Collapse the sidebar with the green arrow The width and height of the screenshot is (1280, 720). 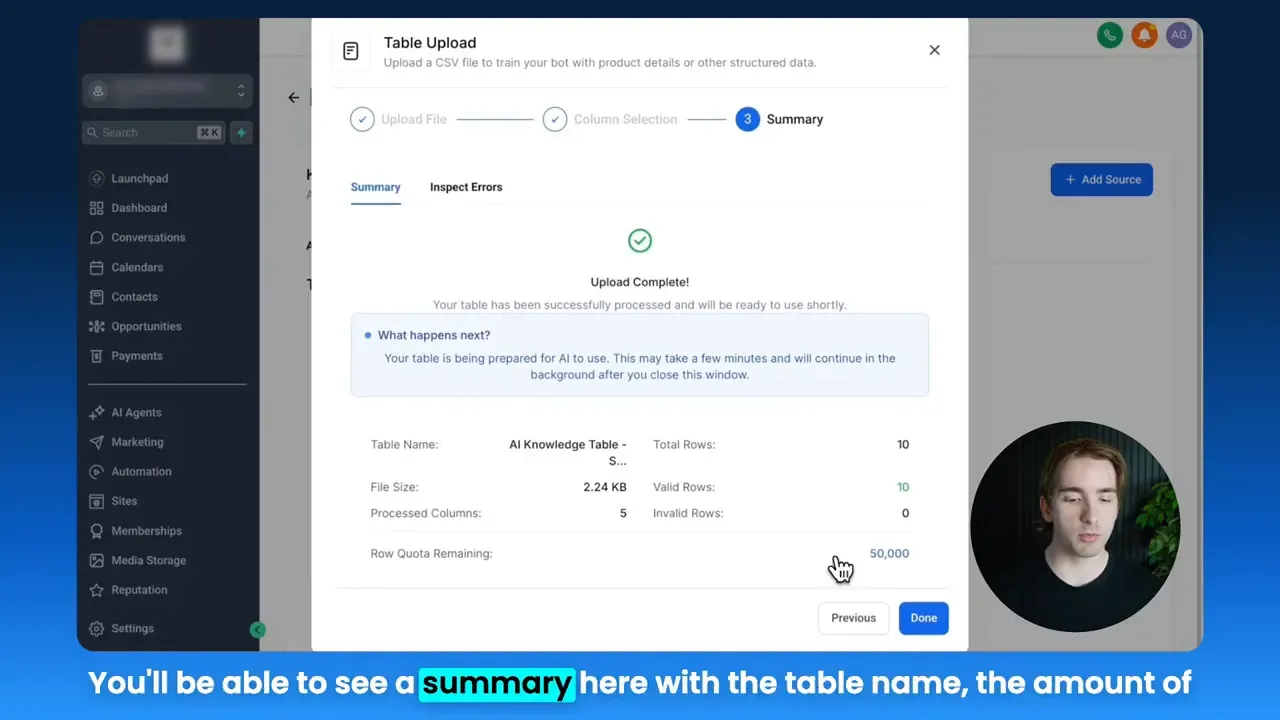point(258,630)
